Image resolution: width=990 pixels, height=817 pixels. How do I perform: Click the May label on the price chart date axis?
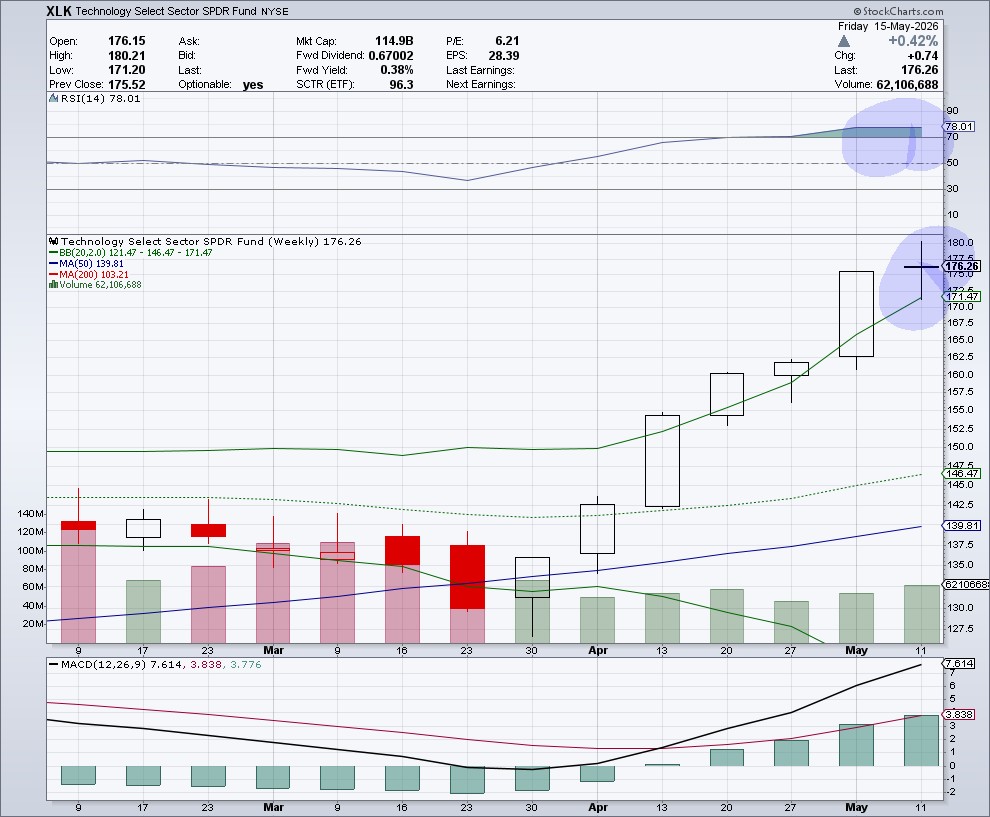coord(856,650)
